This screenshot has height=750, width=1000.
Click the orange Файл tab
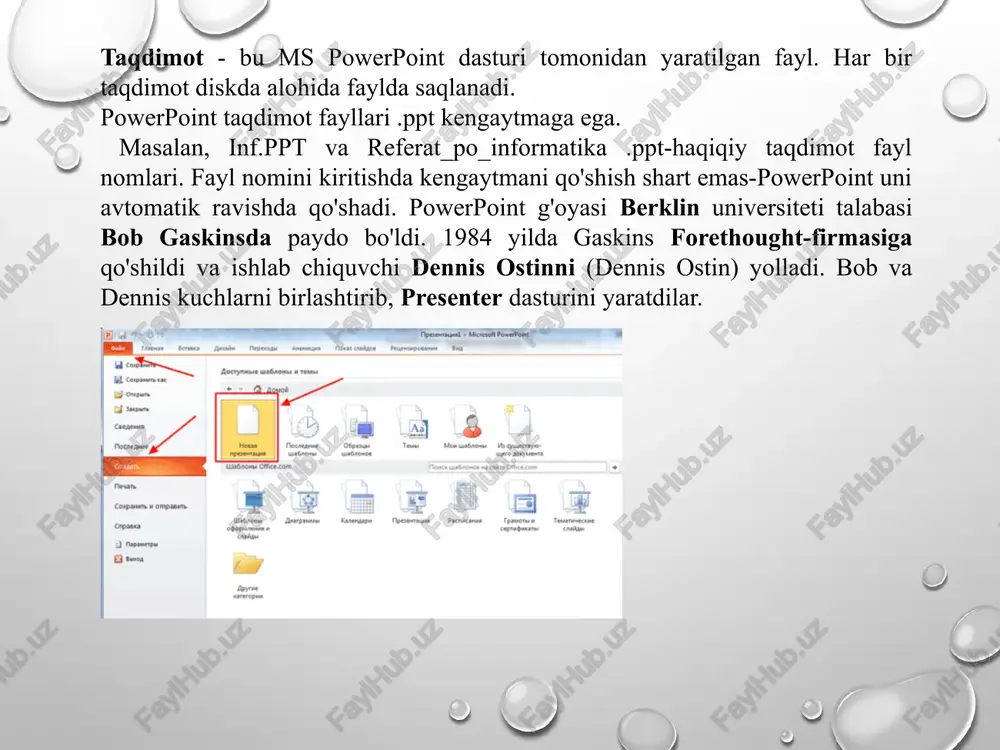[x=118, y=348]
